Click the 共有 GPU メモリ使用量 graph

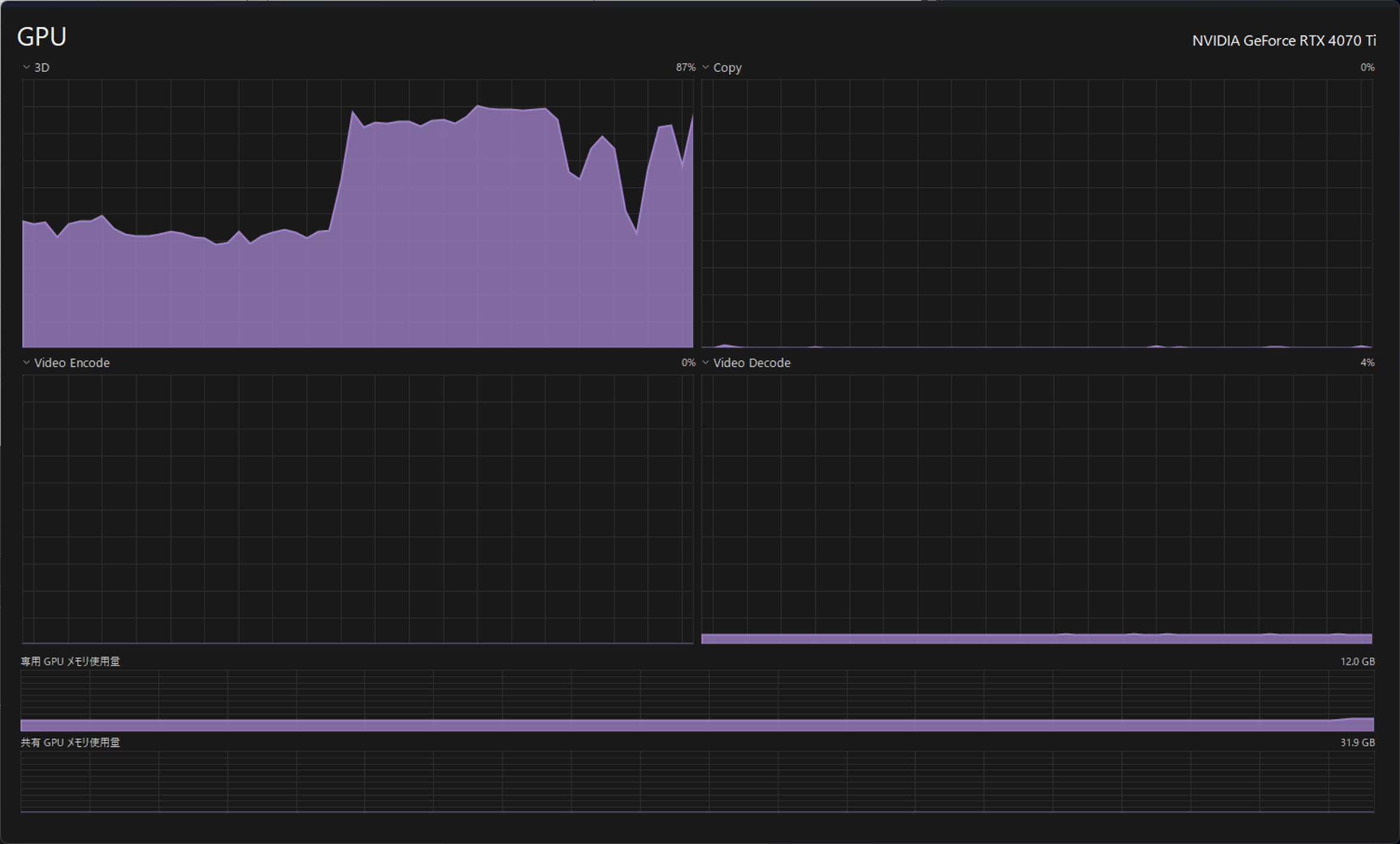tap(697, 781)
